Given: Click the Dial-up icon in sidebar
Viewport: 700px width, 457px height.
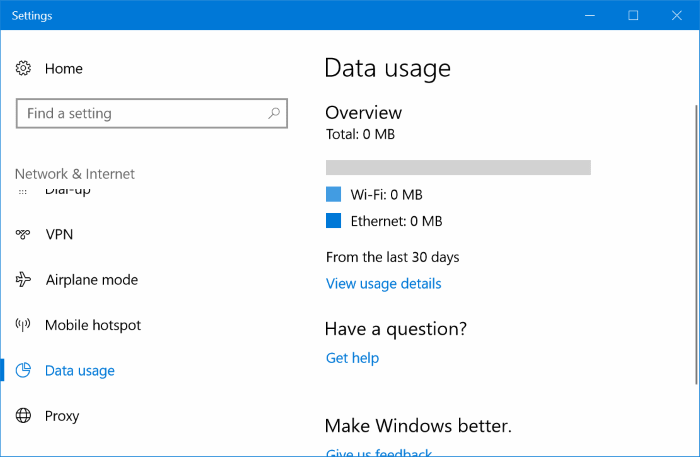Looking at the screenshot, I should (23, 192).
